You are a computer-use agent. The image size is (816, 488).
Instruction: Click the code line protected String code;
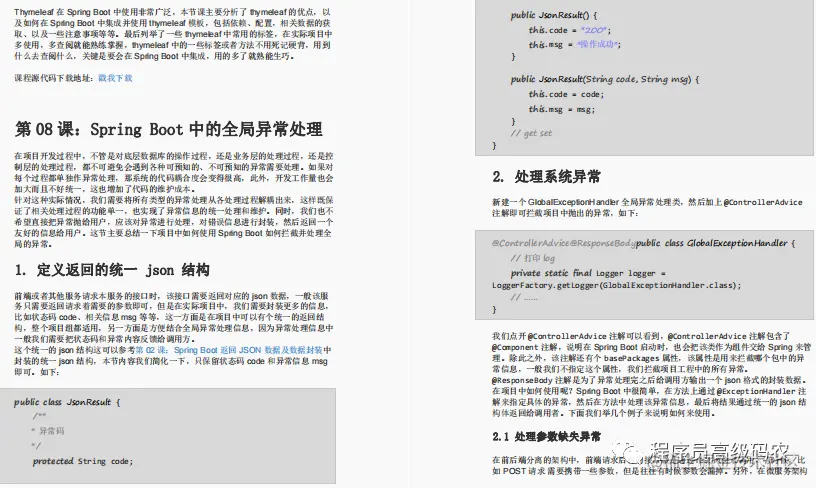tap(83, 461)
